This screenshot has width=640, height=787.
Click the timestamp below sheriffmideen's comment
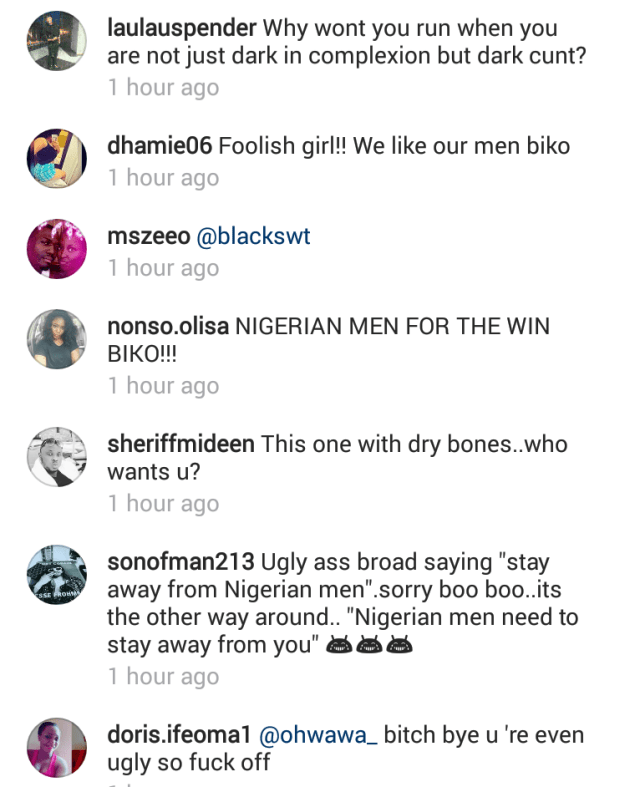point(163,503)
